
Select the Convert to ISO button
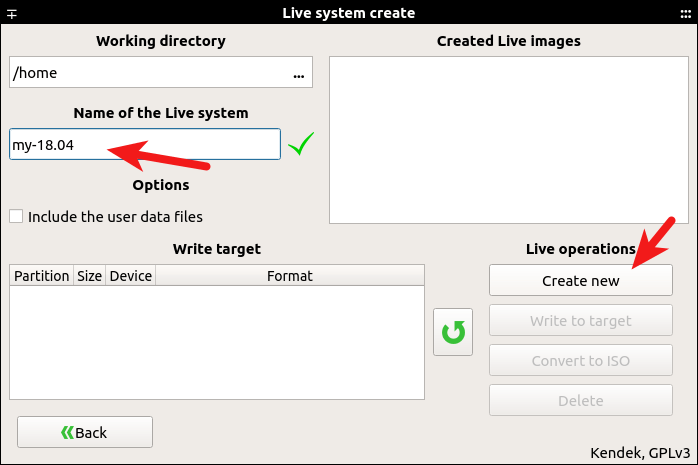[580, 361]
